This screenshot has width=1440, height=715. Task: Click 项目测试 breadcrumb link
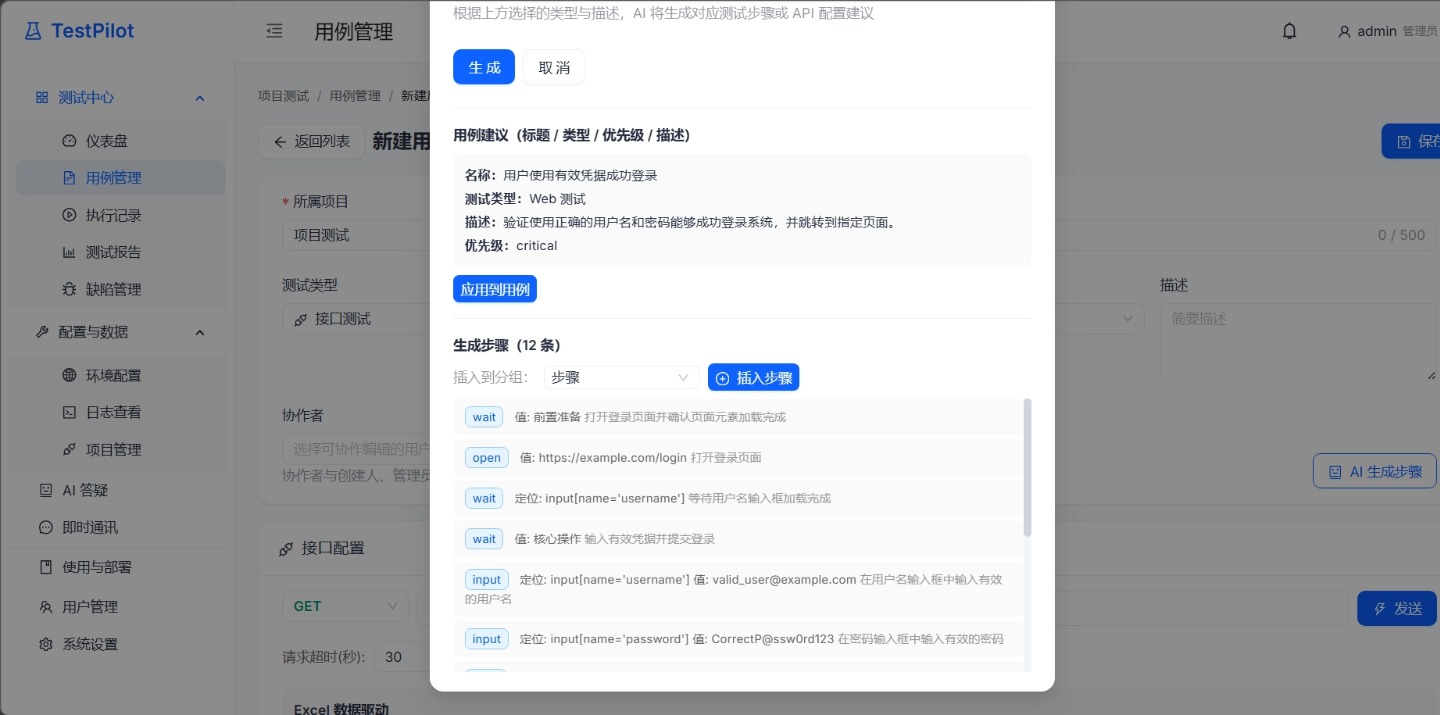pos(283,96)
